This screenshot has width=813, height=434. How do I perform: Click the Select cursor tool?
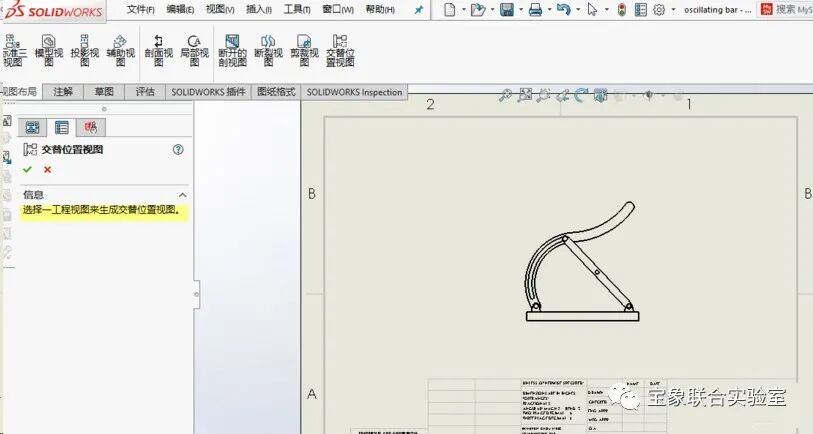pyautogui.click(x=592, y=9)
